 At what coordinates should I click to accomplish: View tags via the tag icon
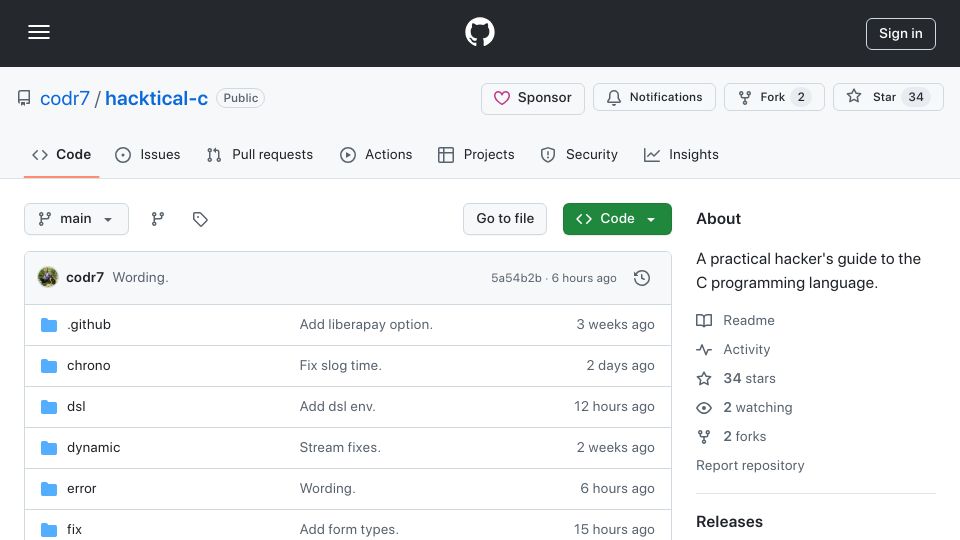pyautogui.click(x=200, y=219)
